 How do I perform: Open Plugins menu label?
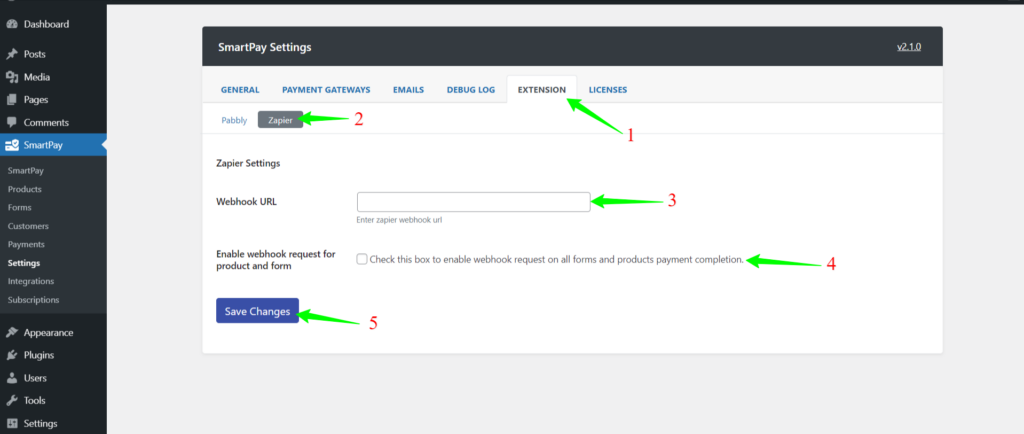tap(39, 355)
